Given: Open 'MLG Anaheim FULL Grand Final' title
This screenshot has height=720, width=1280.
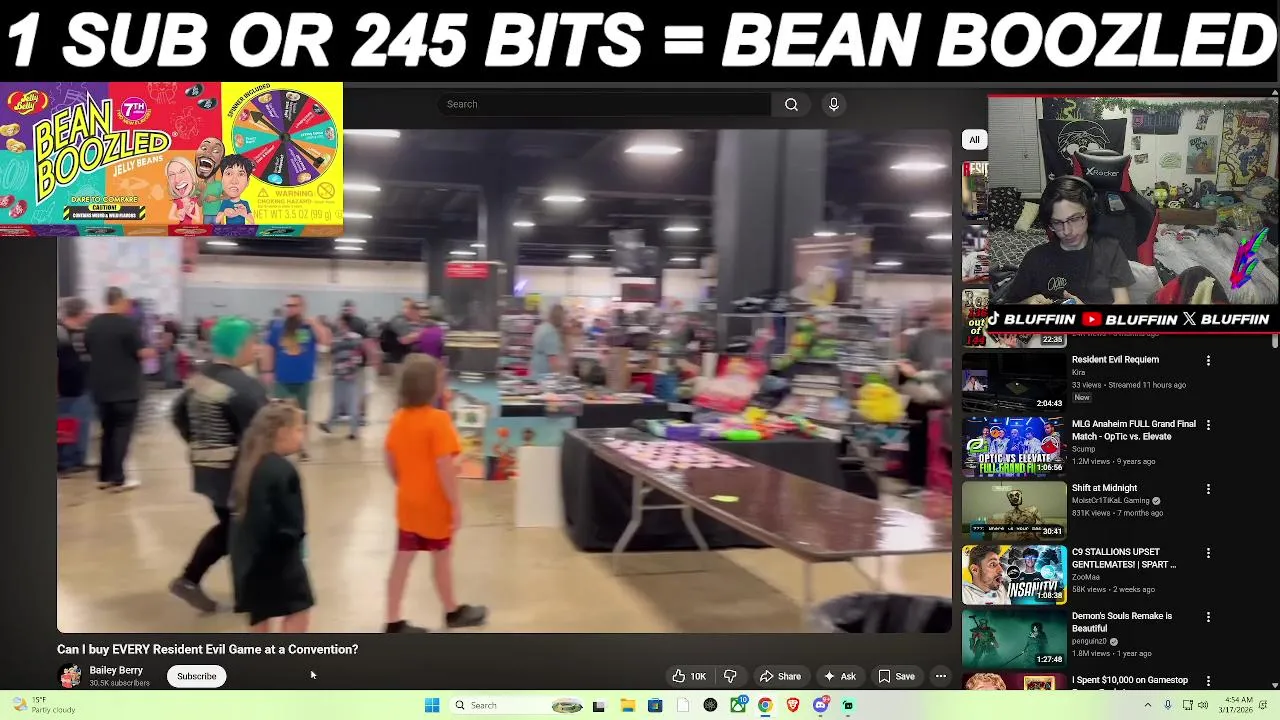Looking at the screenshot, I should [1134, 430].
